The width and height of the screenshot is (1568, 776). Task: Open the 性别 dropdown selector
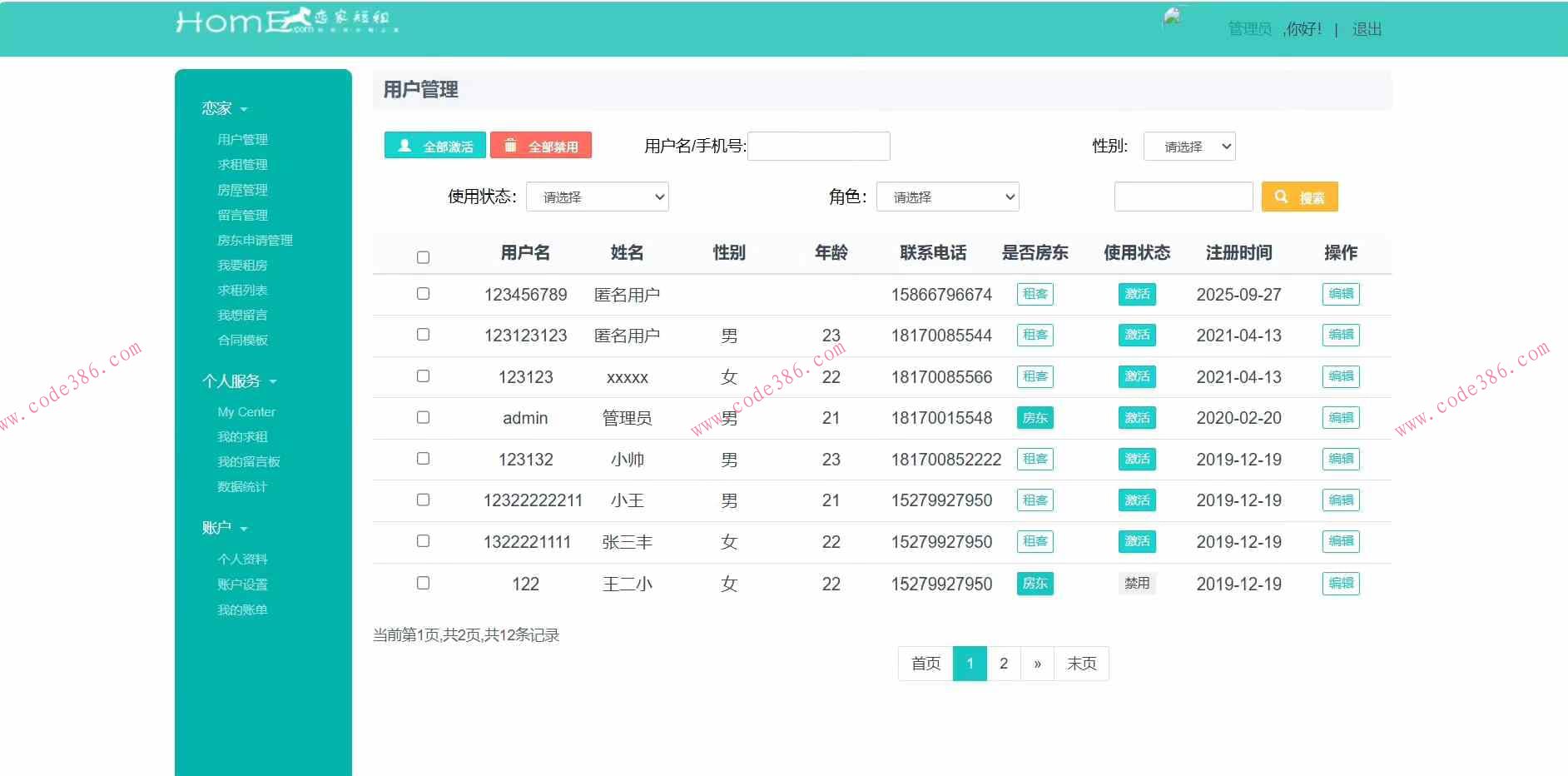point(1189,146)
